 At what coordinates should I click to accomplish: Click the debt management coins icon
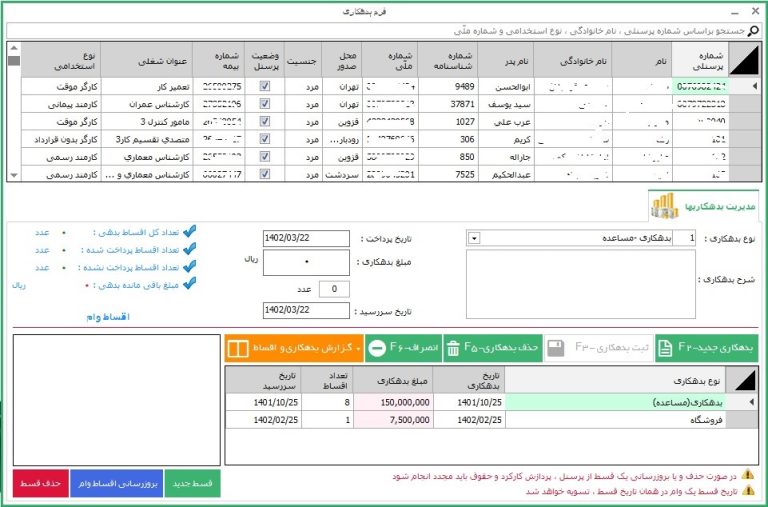coord(664,206)
